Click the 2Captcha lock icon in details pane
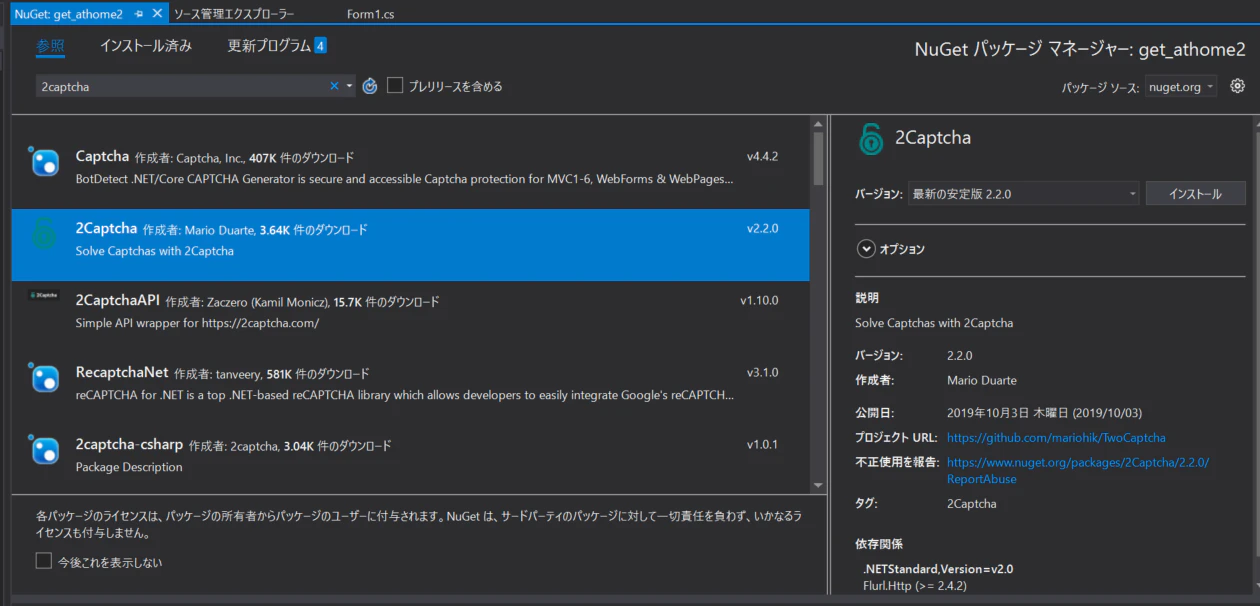 click(871, 138)
